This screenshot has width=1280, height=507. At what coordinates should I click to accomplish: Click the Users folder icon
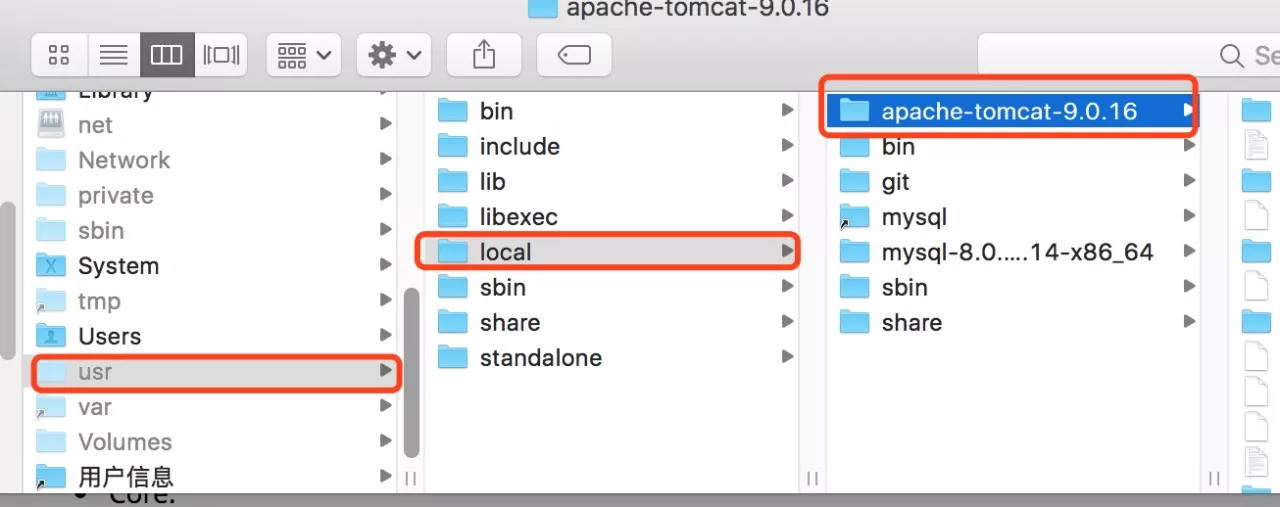coord(50,336)
